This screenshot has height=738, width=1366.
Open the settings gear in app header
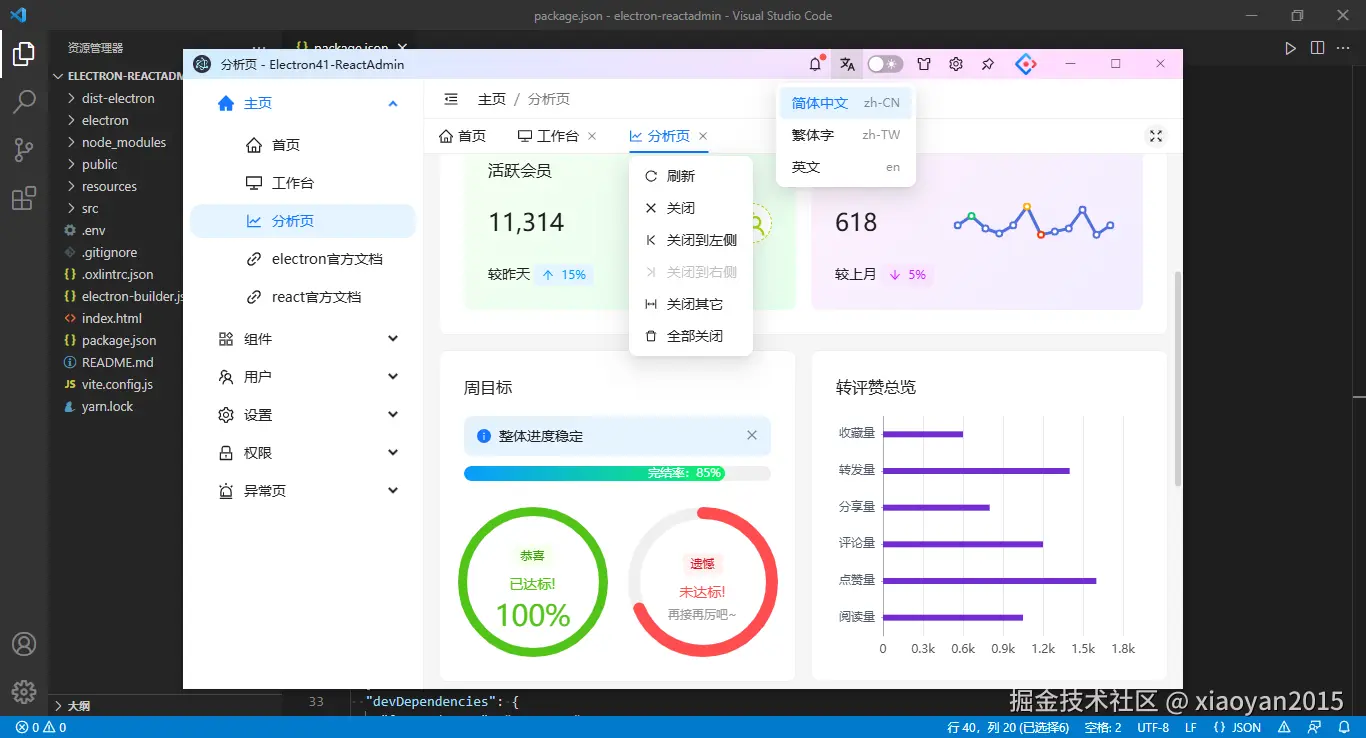(956, 64)
